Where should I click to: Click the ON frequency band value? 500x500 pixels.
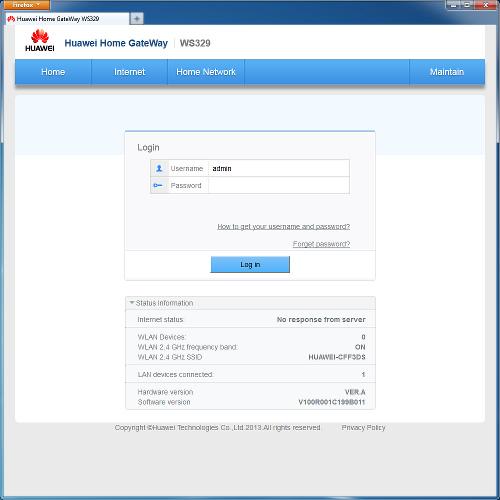[x=360, y=347]
